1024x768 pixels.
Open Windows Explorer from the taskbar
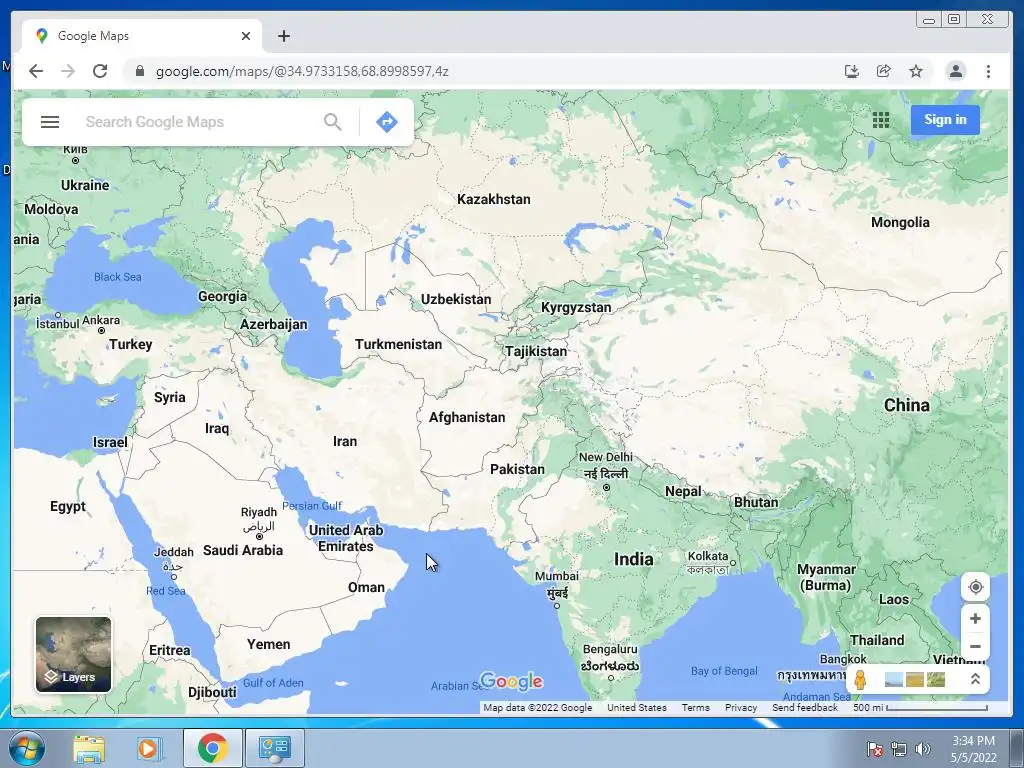pos(89,748)
